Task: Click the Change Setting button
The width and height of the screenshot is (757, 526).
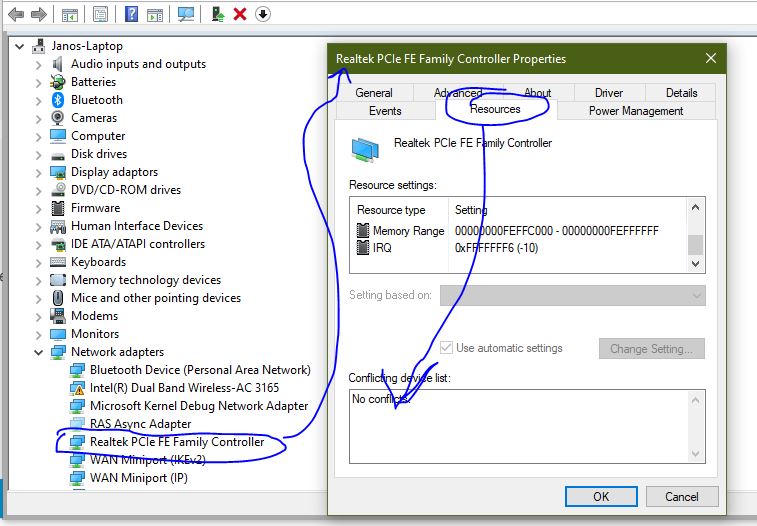Action: click(651, 348)
